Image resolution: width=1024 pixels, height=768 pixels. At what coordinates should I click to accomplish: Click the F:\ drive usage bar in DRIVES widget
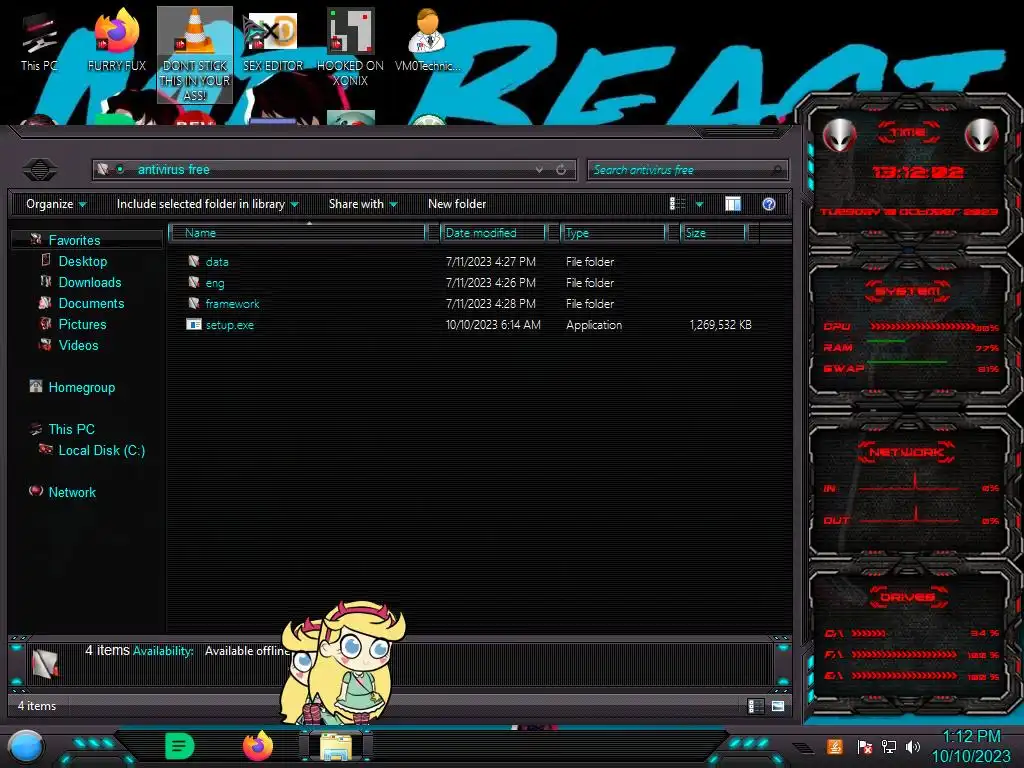click(x=904, y=654)
